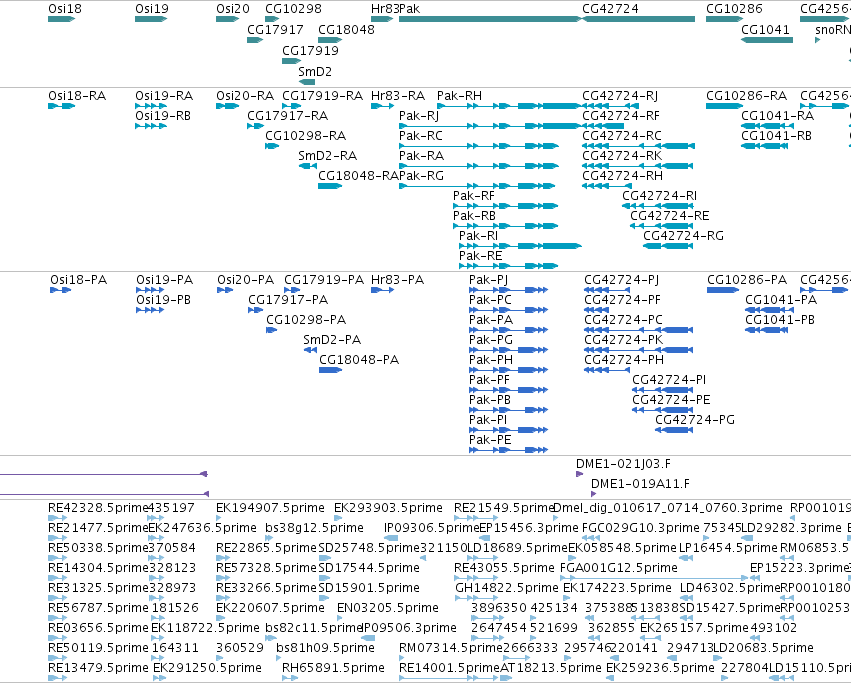
Task: Select protein Hr83-PA
Action: point(397,280)
